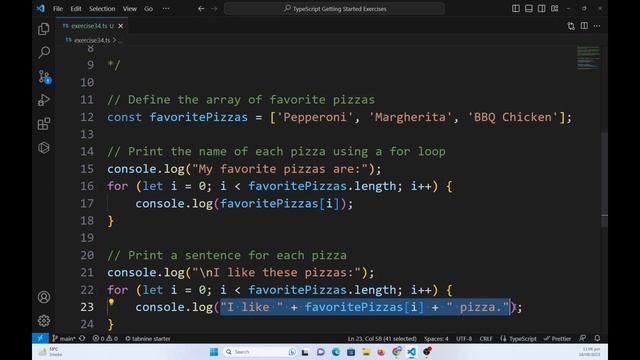The width and height of the screenshot is (640, 360).
Task: Toggle the bottom panel layout icon
Action: click(529, 9)
